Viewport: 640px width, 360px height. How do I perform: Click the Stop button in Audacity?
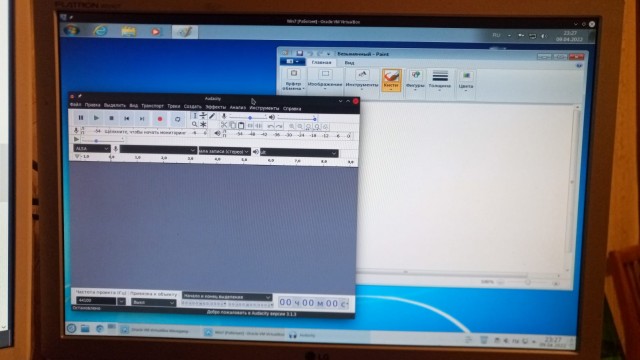111,118
